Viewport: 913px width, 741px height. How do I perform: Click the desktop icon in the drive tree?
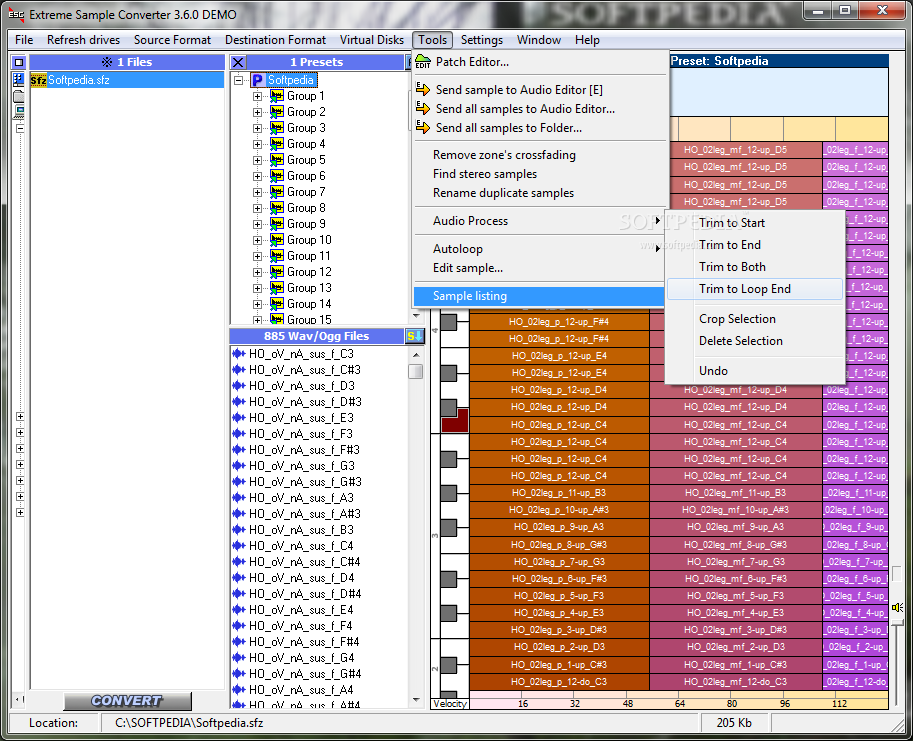(19, 80)
